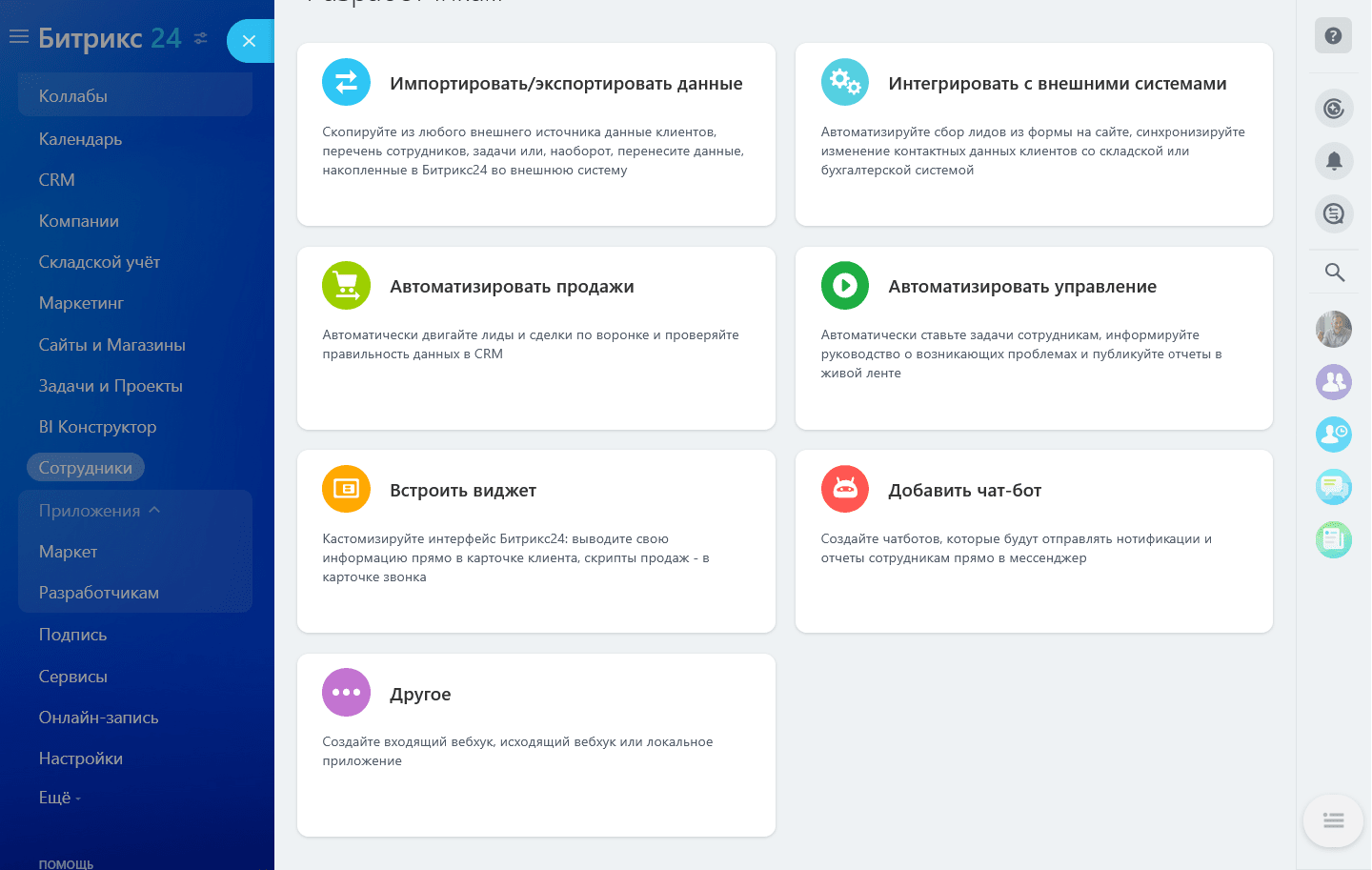This screenshot has width=1372, height=870.
Task: Open the Ещё dropdown in sidebar
Action: (58, 797)
